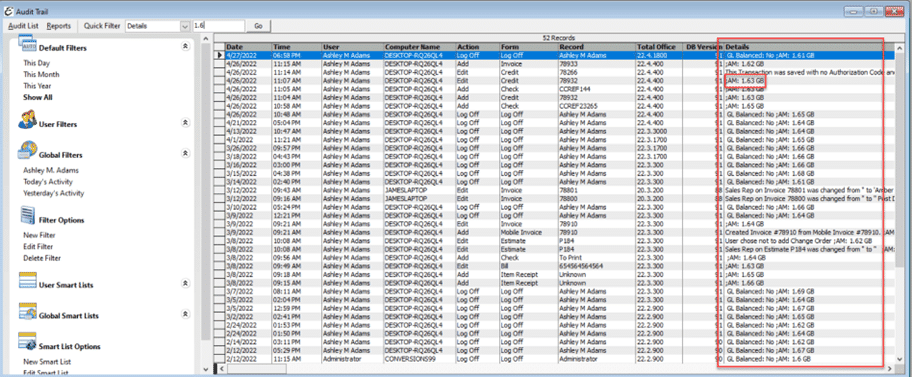Click New Filter option
Screen dimensions: 912x377
point(40,235)
